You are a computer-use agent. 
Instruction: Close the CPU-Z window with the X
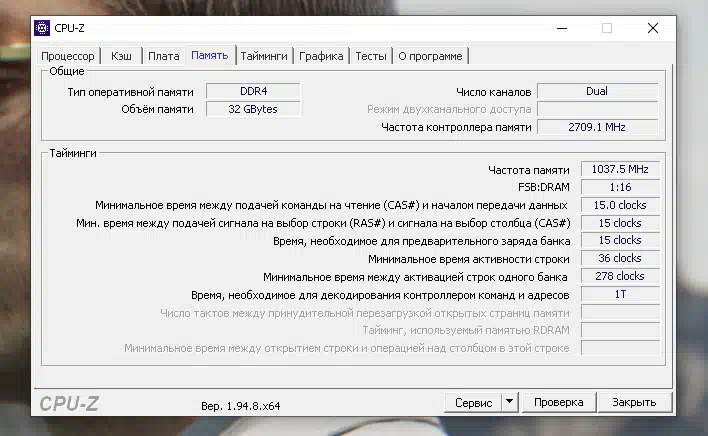coord(652,28)
